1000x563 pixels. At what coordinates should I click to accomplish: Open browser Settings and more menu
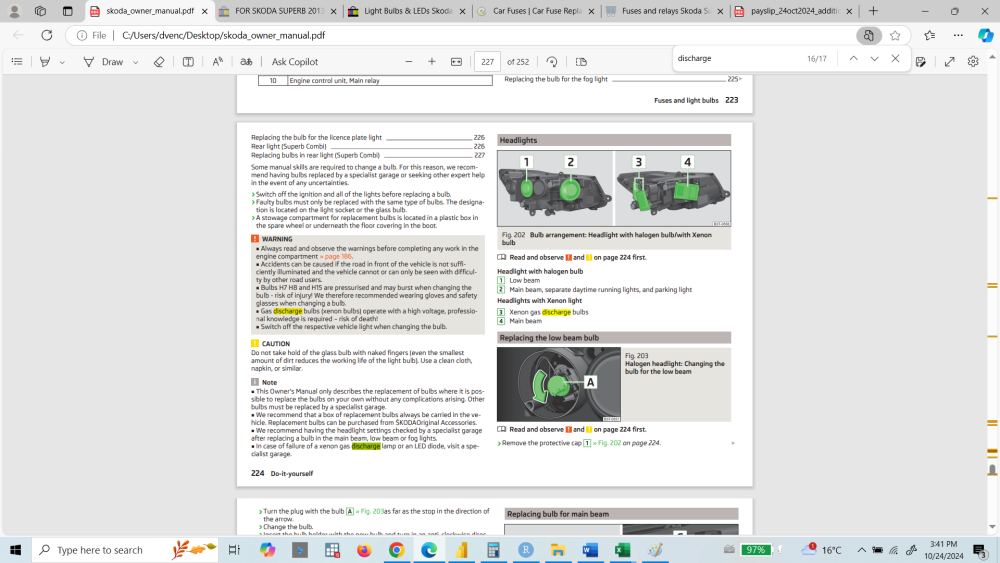pos(958,35)
